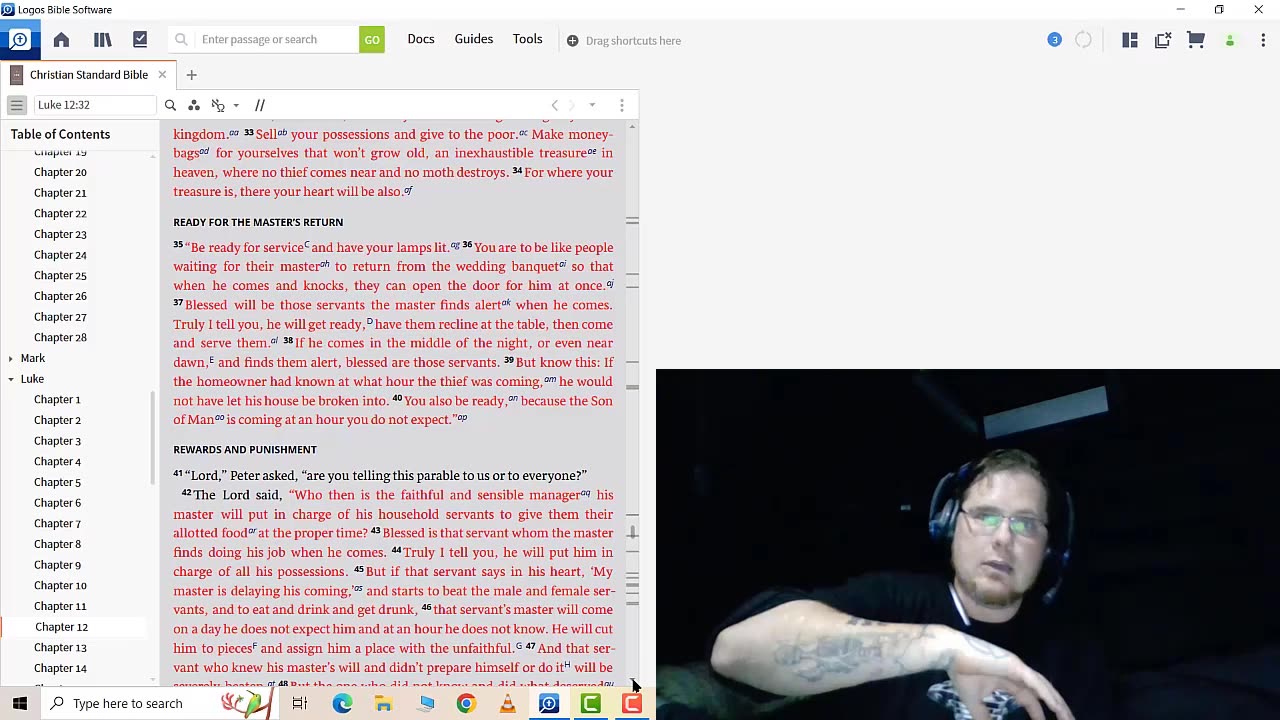The height and width of the screenshot is (720, 1280).
Task: Click the interlinear Greek letters icon
Action: (x=218, y=105)
